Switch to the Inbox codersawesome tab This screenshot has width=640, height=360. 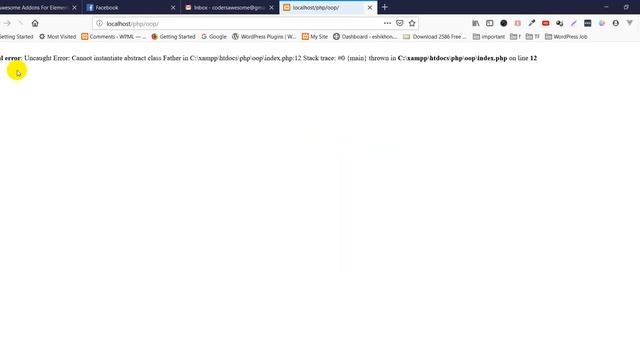(x=229, y=7)
